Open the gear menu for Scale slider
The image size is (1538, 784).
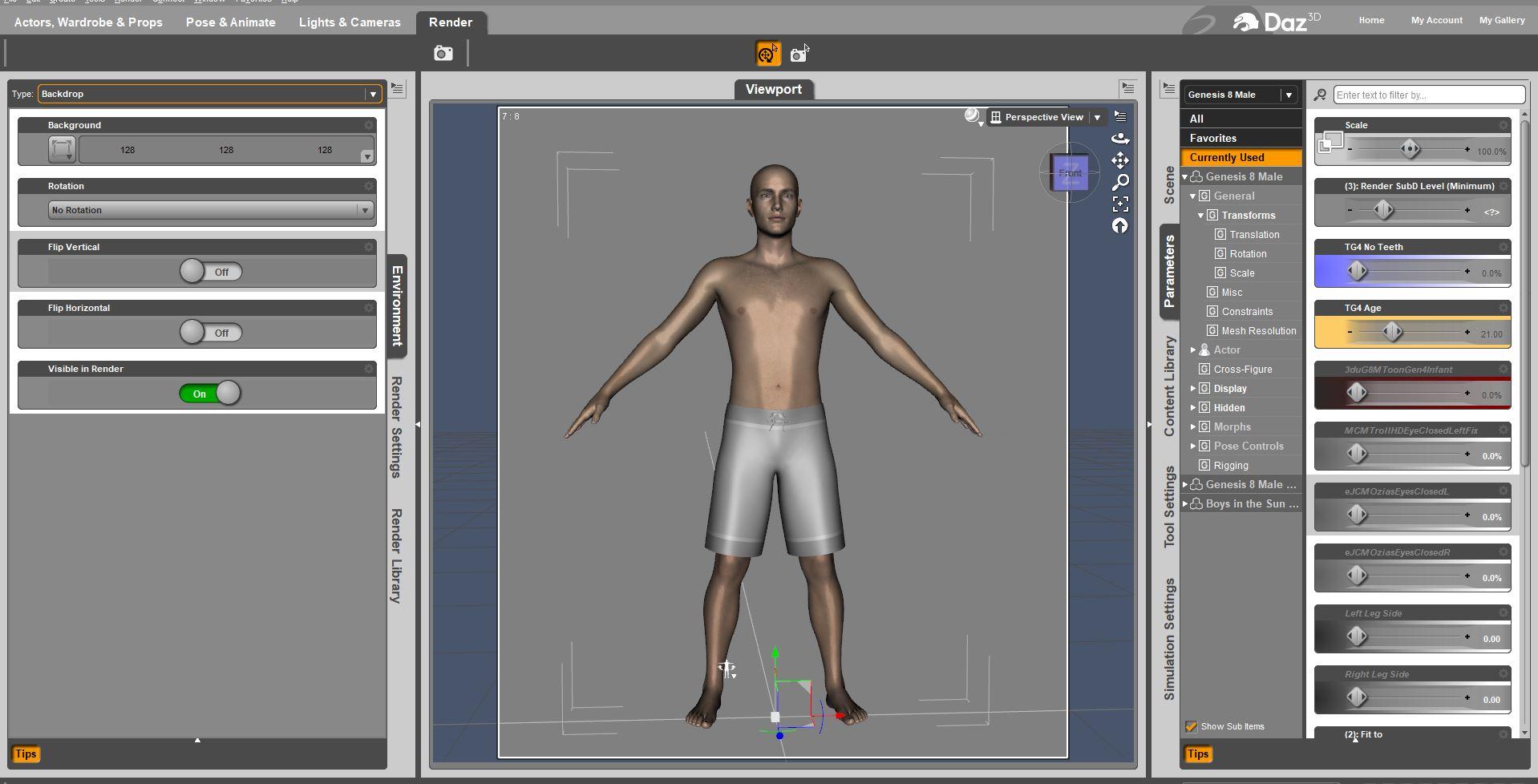pyautogui.click(x=1503, y=125)
